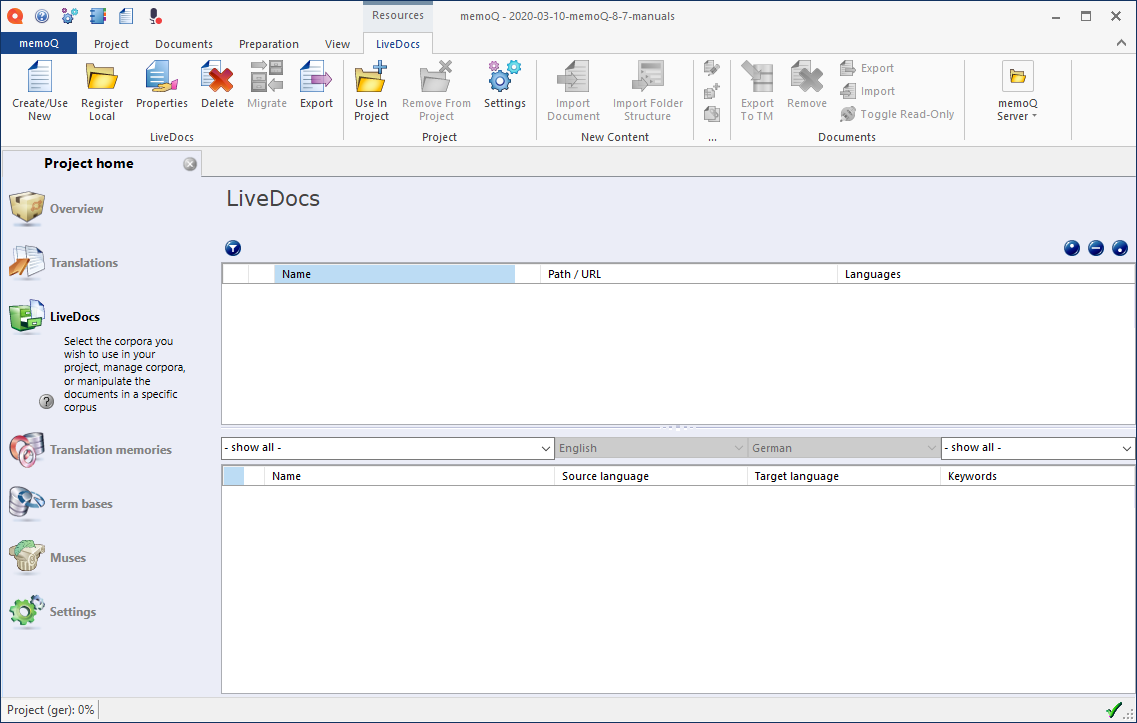The width and height of the screenshot is (1137, 723).
Task: Sort by the Target language column
Action: pyautogui.click(x=843, y=476)
